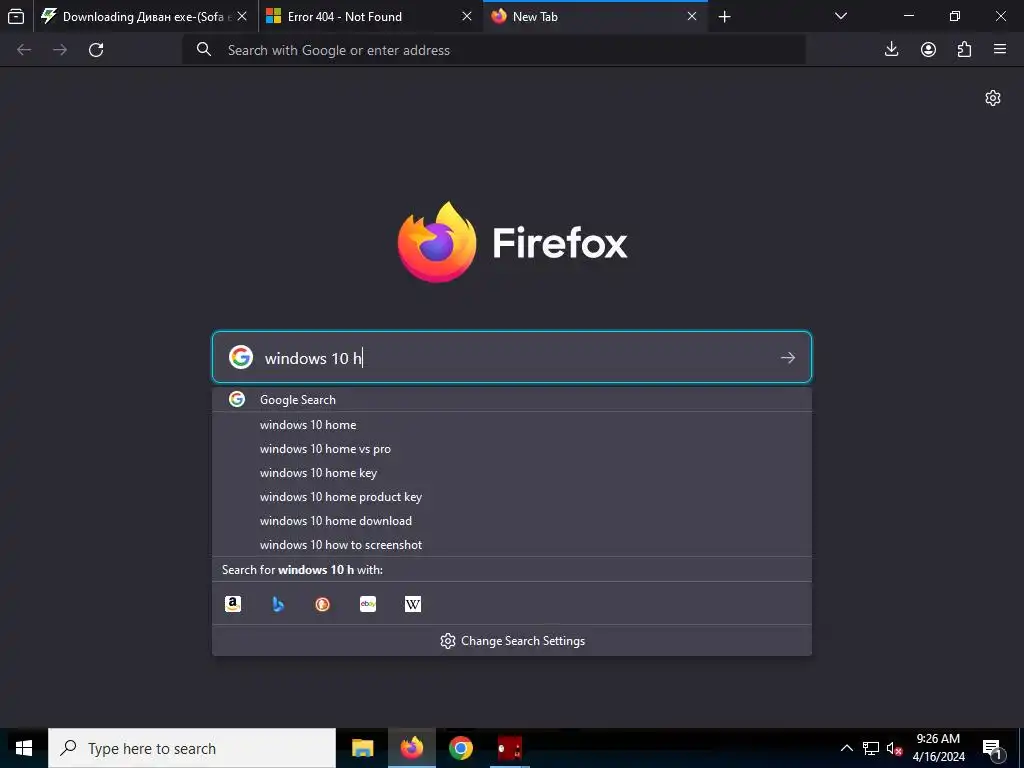Go forward with the forward arrow
This screenshot has height=768, width=1024.
(x=60, y=50)
